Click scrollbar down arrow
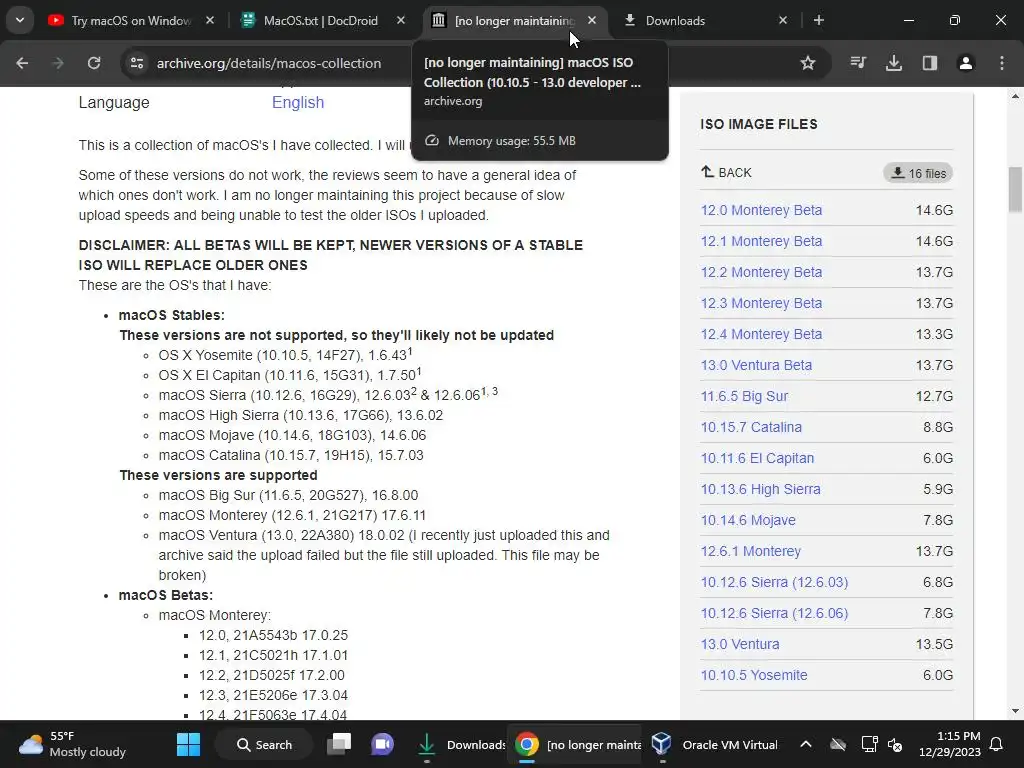Viewport: 1024px width, 768px height. 1015,711
